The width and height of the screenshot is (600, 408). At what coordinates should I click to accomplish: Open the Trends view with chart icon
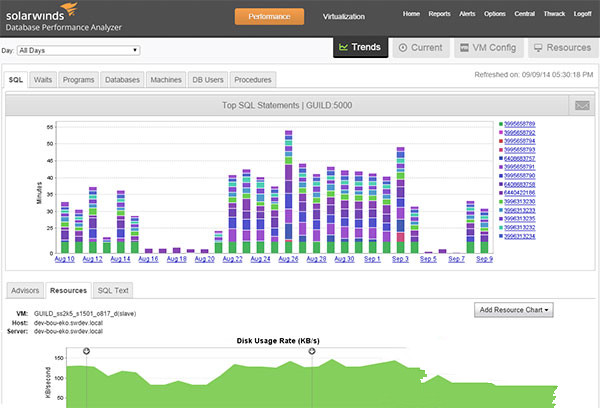coord(359,47)
